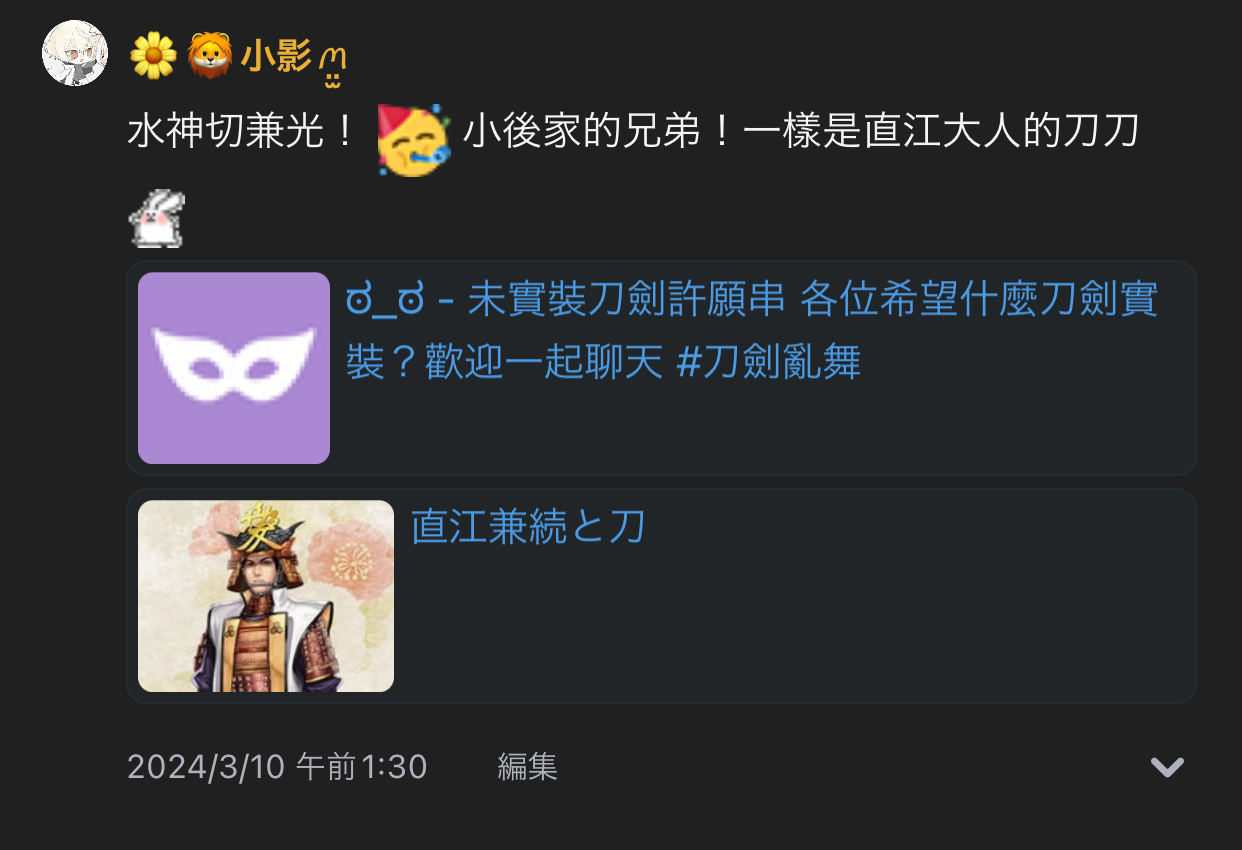Image resolution: width=1242 pixels, height=850 pixels.
Task: Click the pixel rabbit emoticon
Action: coord(157,219)
